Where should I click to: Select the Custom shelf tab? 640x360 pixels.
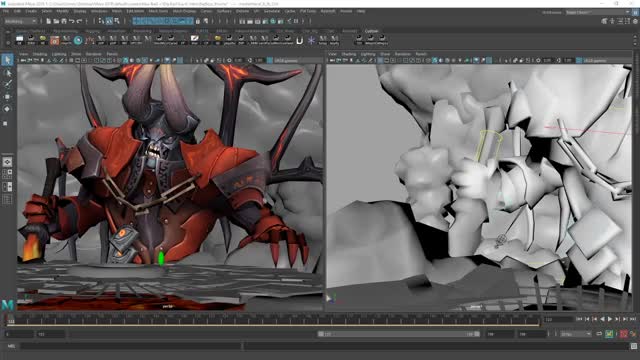(x=371, y=31)
